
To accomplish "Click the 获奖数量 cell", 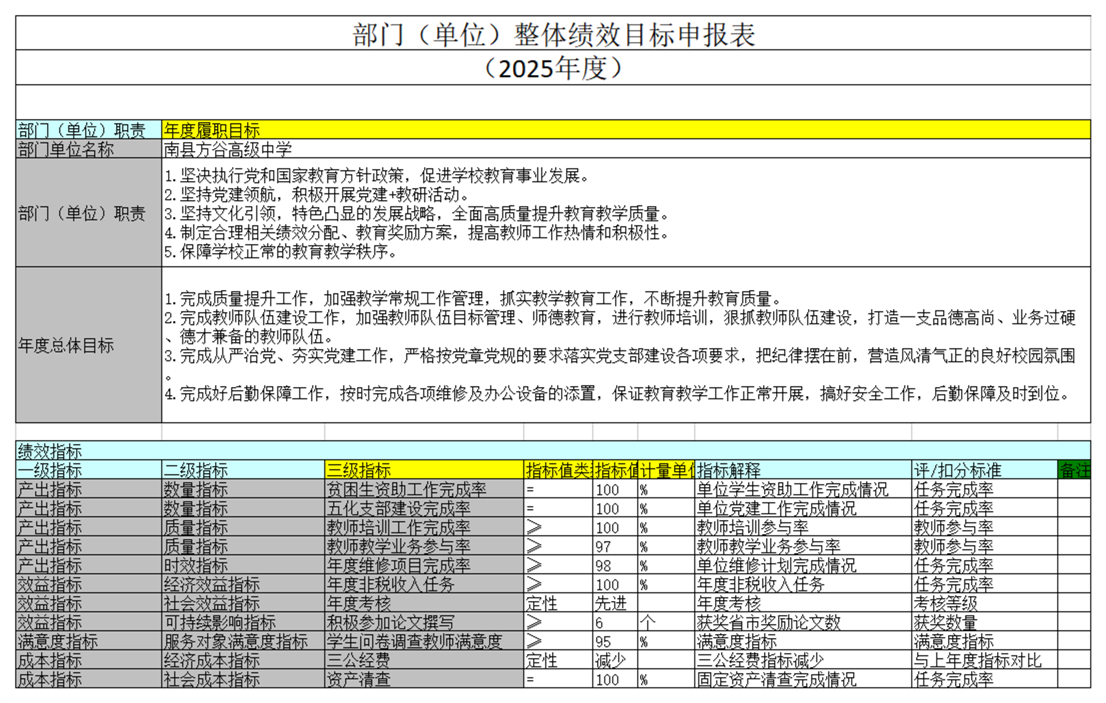I will tap(985, 623).
